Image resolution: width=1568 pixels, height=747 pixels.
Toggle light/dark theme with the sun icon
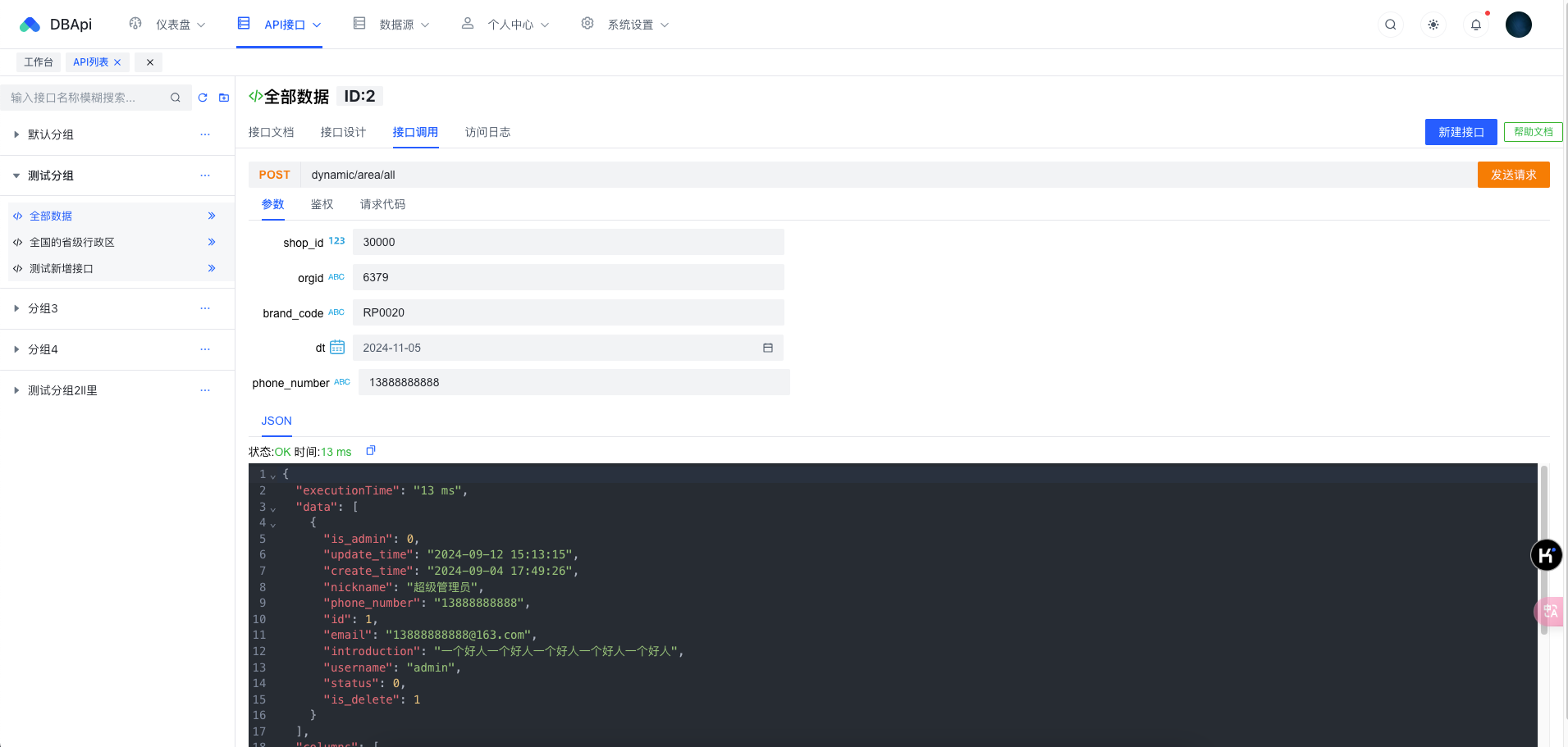1433,25
